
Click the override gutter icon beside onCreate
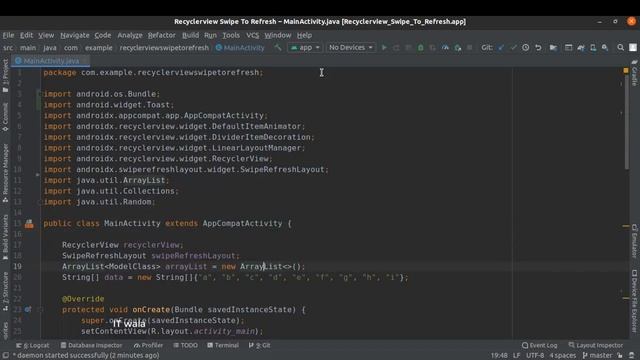point(27,309)
